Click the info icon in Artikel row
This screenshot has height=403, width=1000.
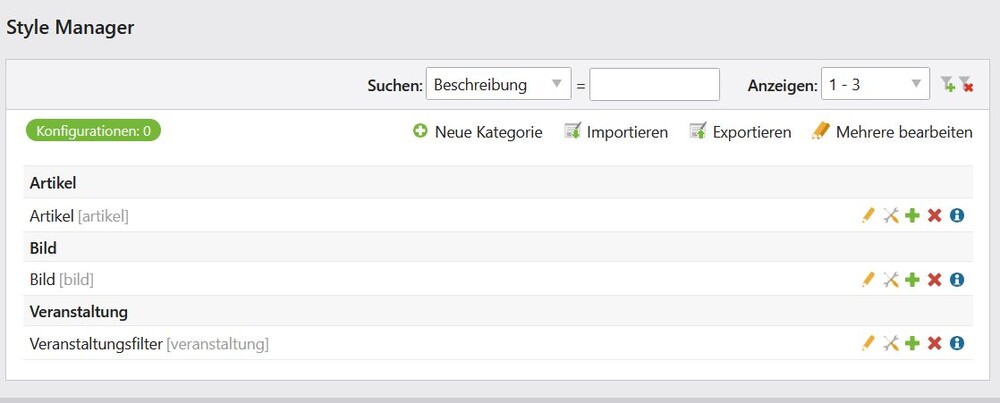coord(957,215)
